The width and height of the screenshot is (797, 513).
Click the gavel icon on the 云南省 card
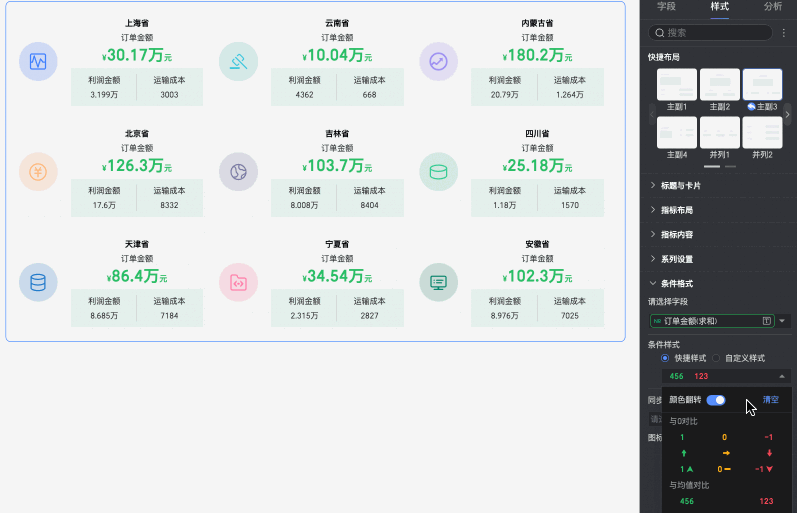238,62
